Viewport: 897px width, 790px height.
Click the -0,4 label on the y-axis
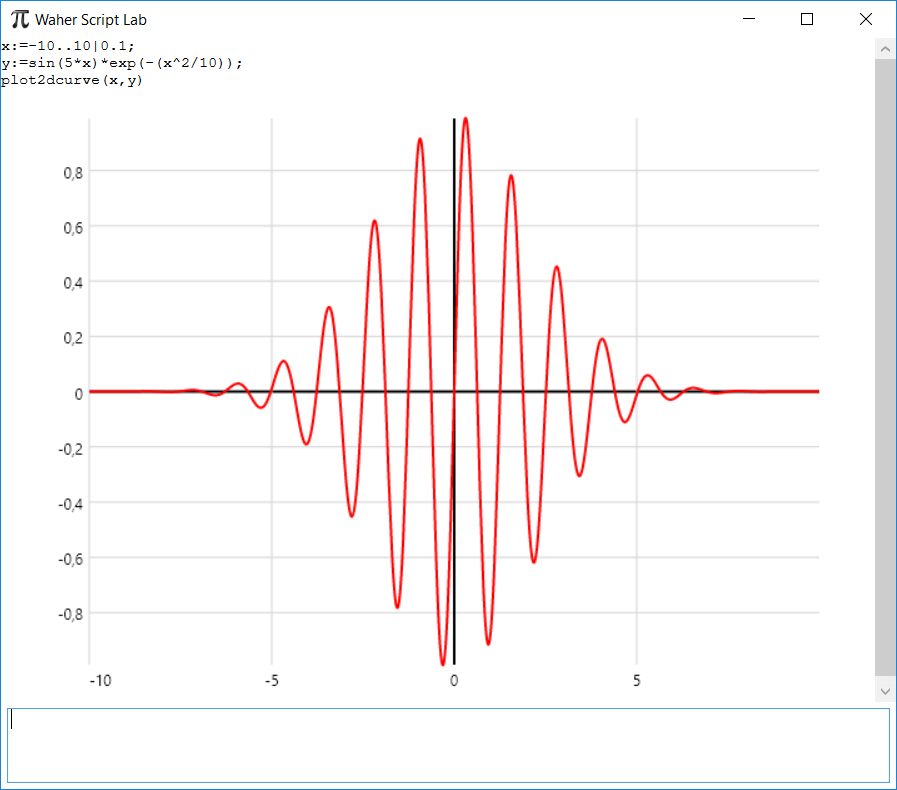(69, 503)
